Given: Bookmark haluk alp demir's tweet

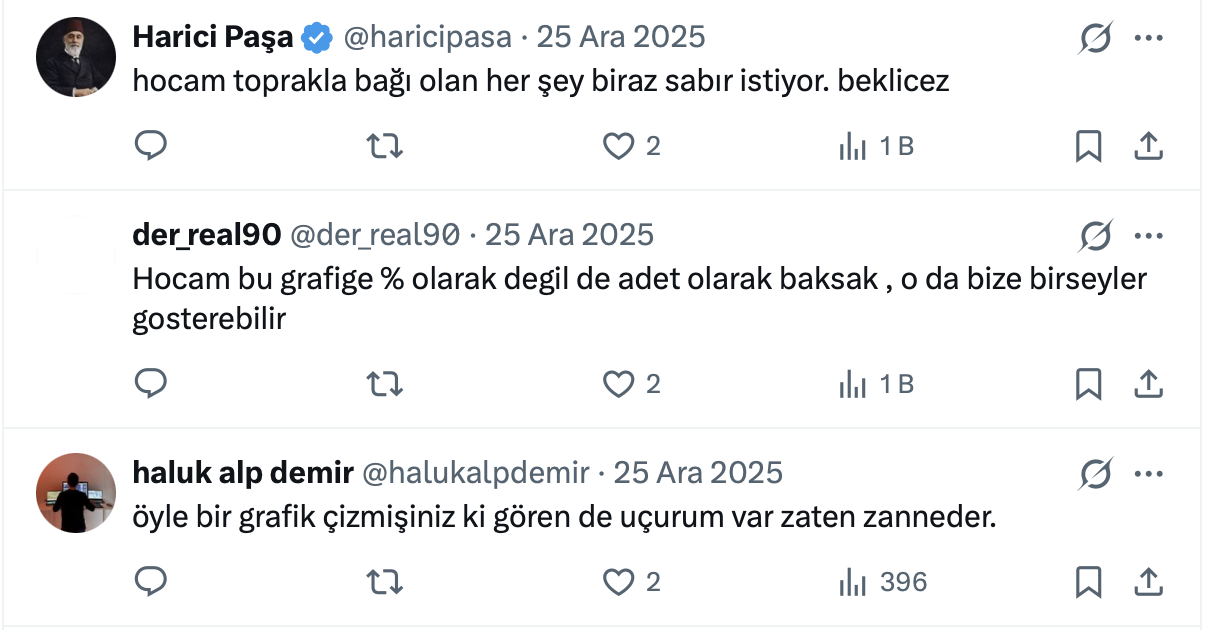Looking at the screenshot, I should [x=1088, y=581].
